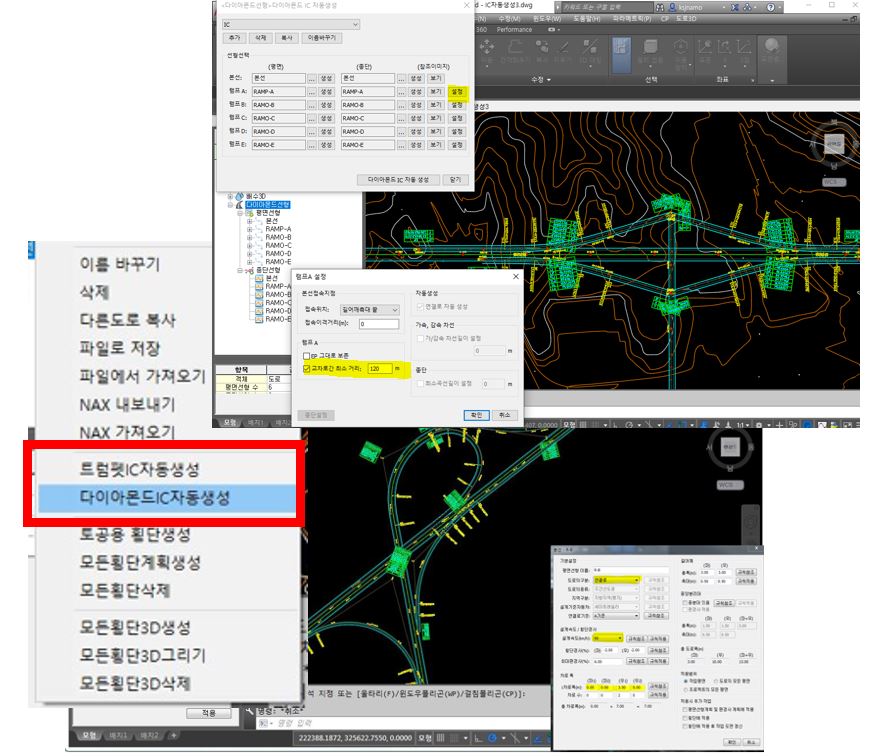
Task: Click the ViewCube in the upper drawing view
Action: pyautogui.click(x=834, y=143)
